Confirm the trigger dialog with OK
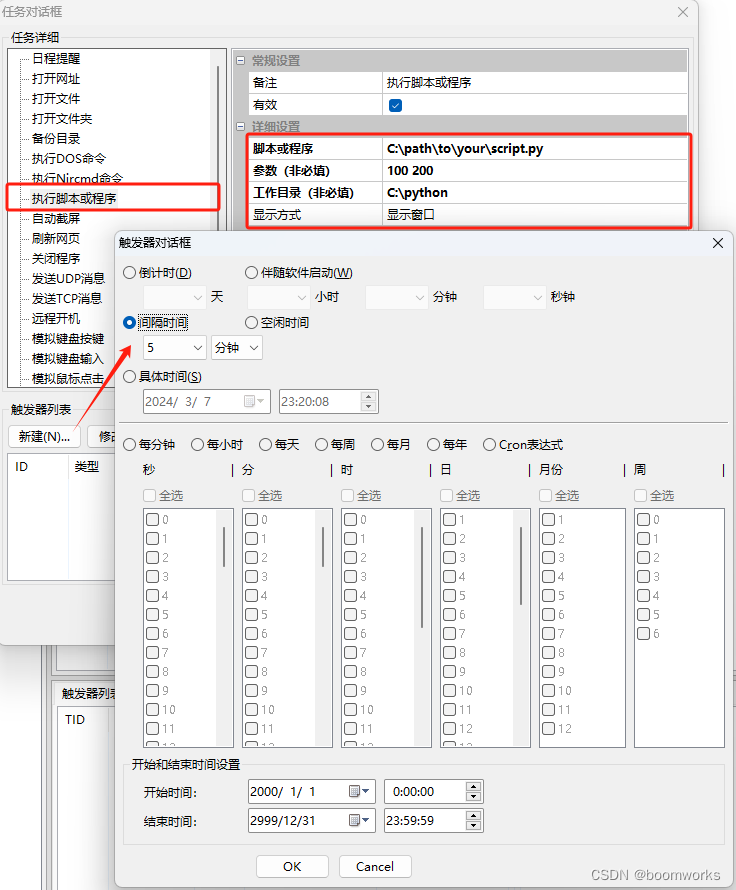Viewport: 736px width, 890px height. tap(292, 866)
